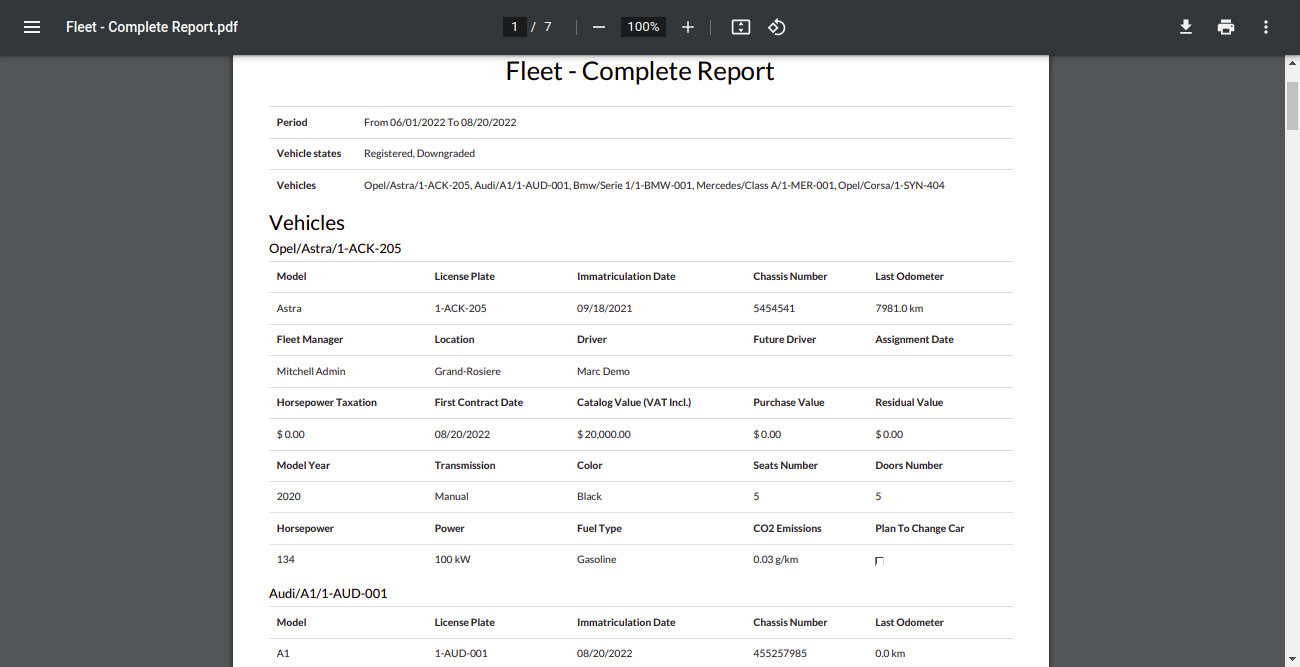The height and width of the screenshot is (667, 1300).
Task: Click the Audi/A1/1-AUD-001 vehicle heading
Action: pyautogui.click(x=328, y=593)
